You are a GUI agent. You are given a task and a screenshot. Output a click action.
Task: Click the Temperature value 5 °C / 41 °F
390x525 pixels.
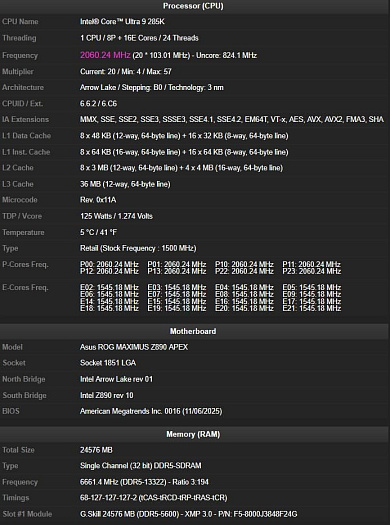(x=98, y=232)
